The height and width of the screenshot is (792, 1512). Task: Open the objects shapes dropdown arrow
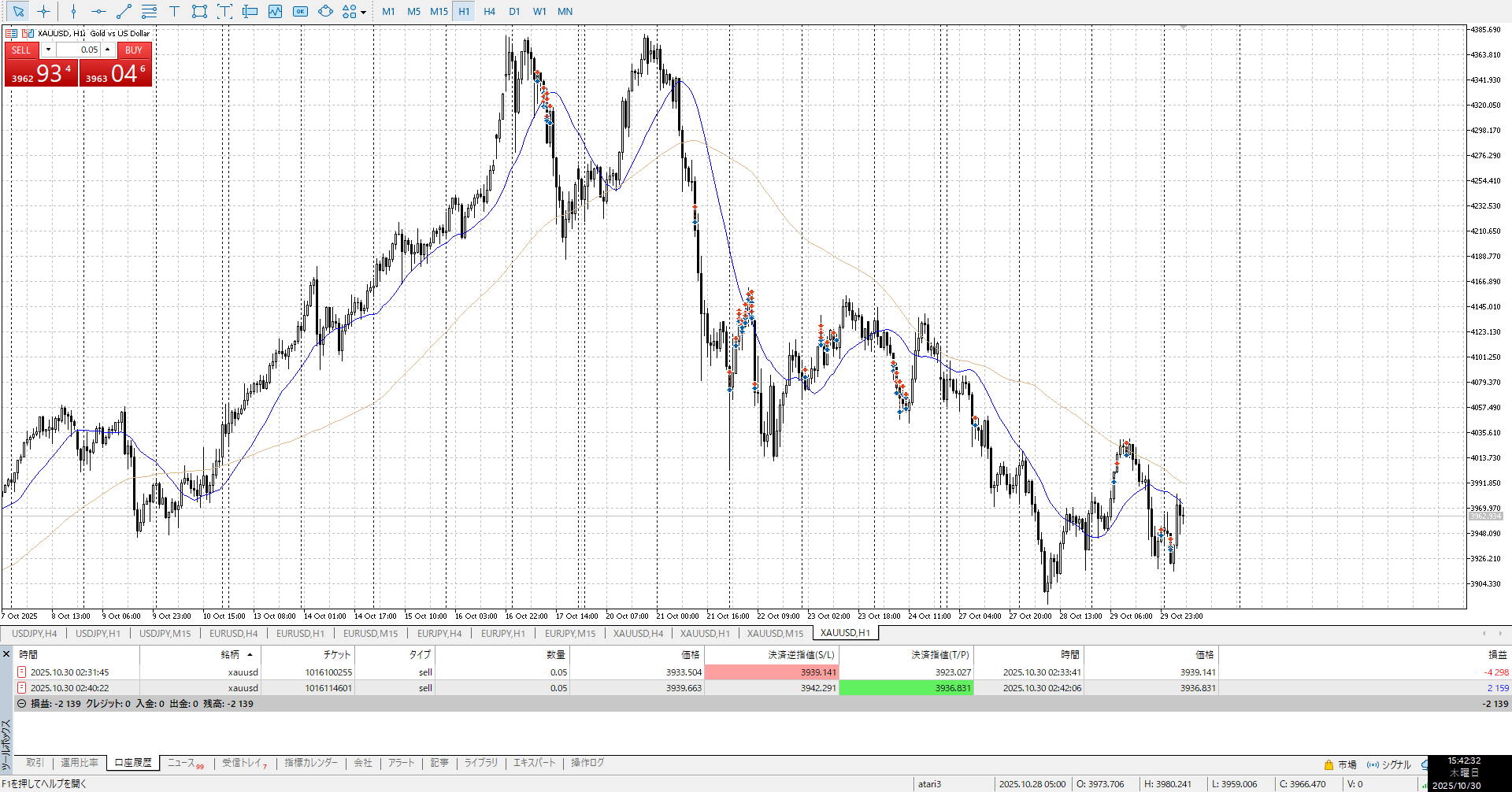(363, 12)
